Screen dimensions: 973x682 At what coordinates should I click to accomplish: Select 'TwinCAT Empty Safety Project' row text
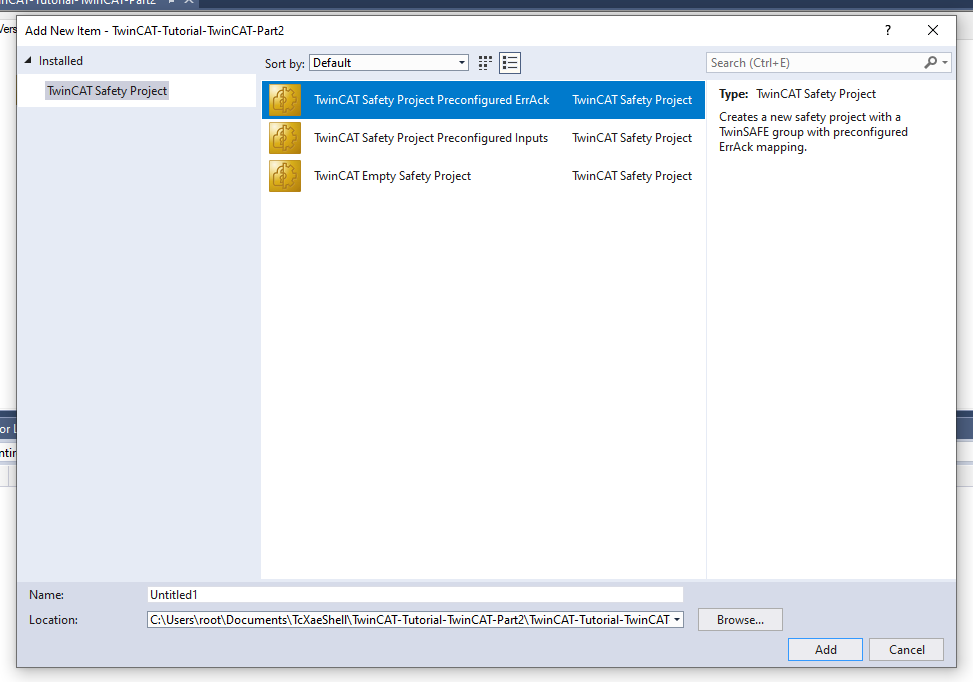[392, 176]
